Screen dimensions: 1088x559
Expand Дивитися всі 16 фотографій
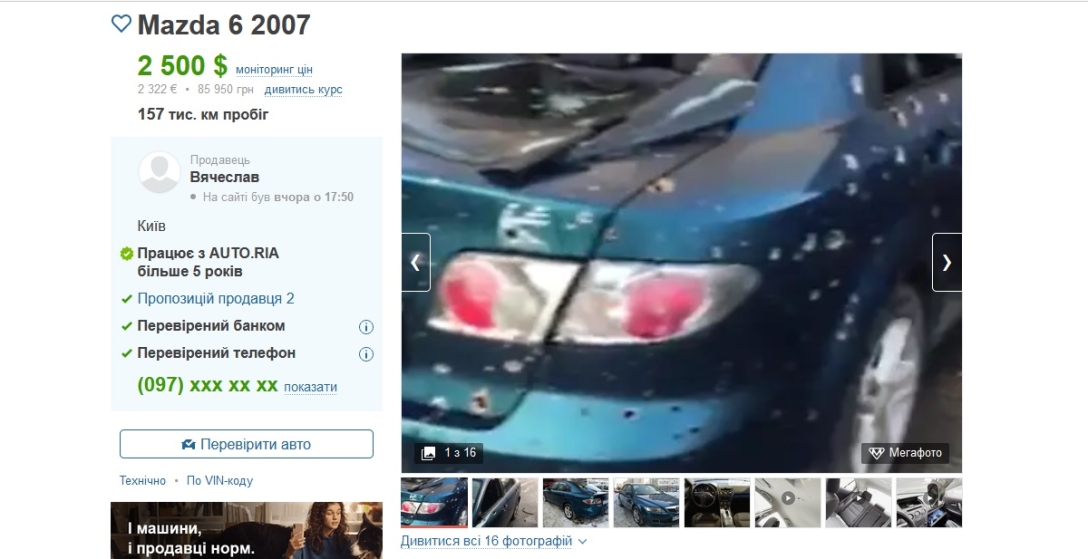[494, 541]
